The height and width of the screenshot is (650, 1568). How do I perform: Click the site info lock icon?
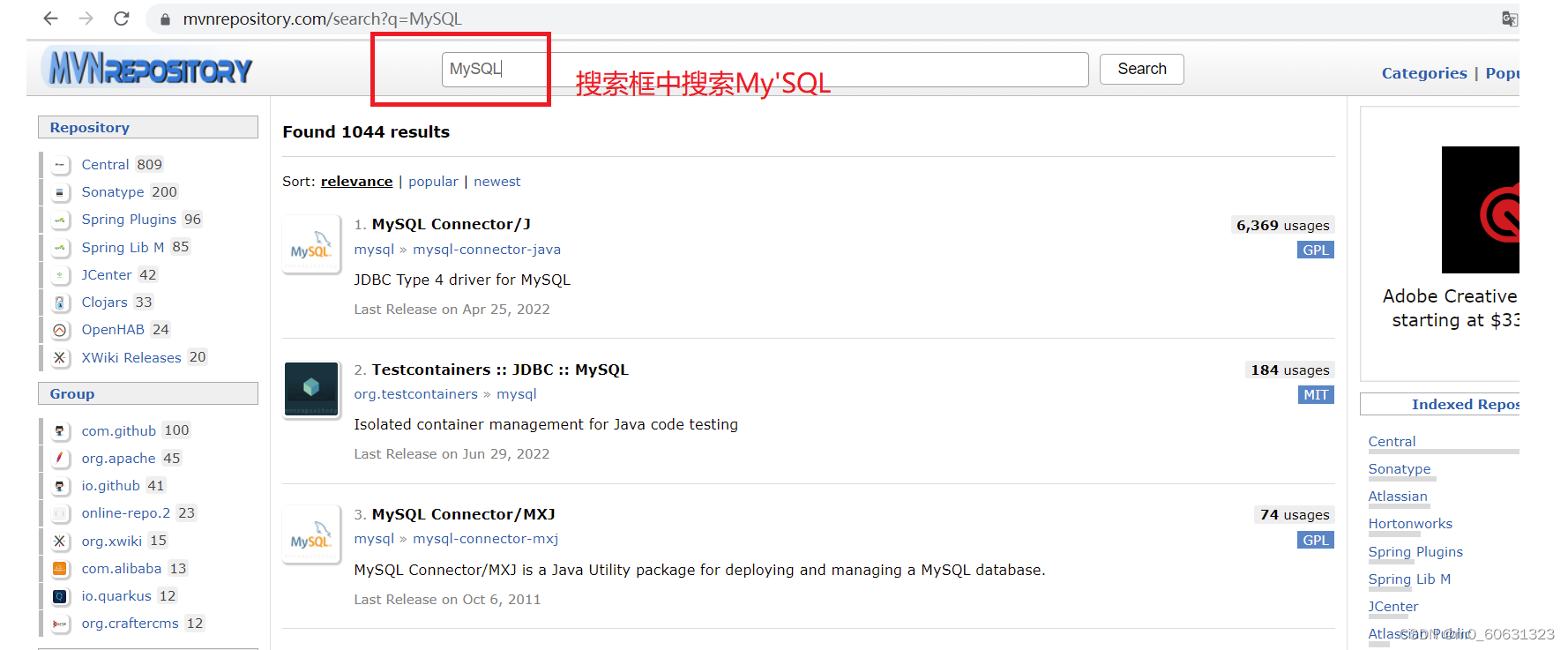click(165, 19)
